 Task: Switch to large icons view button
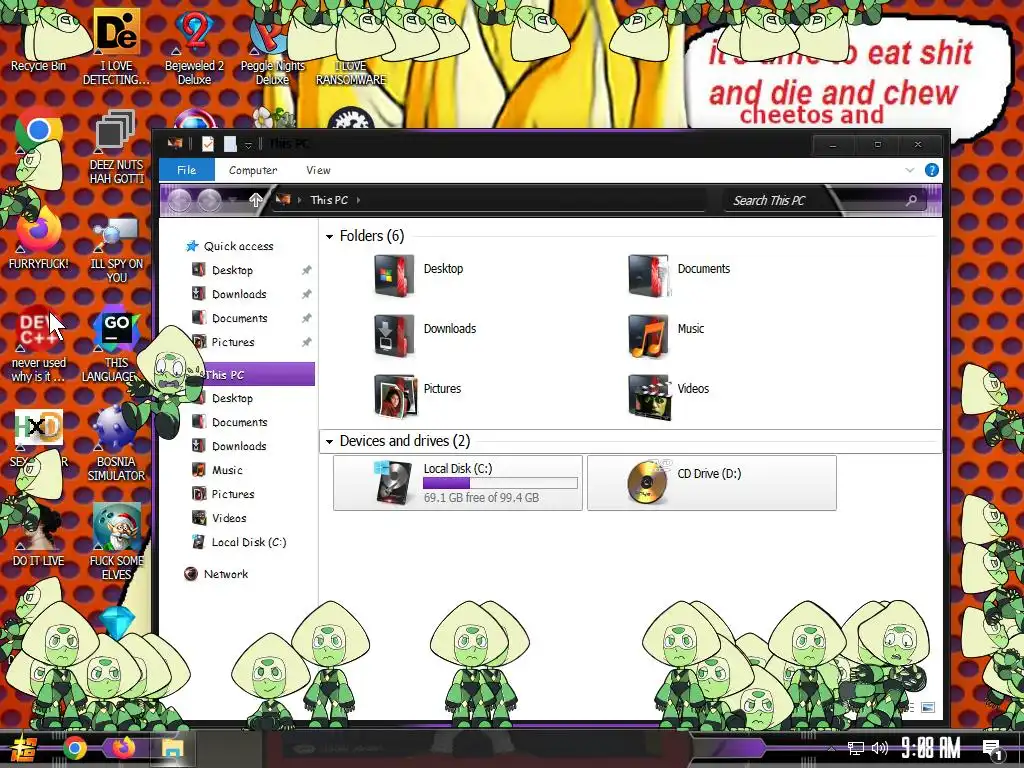pos(928,707)
